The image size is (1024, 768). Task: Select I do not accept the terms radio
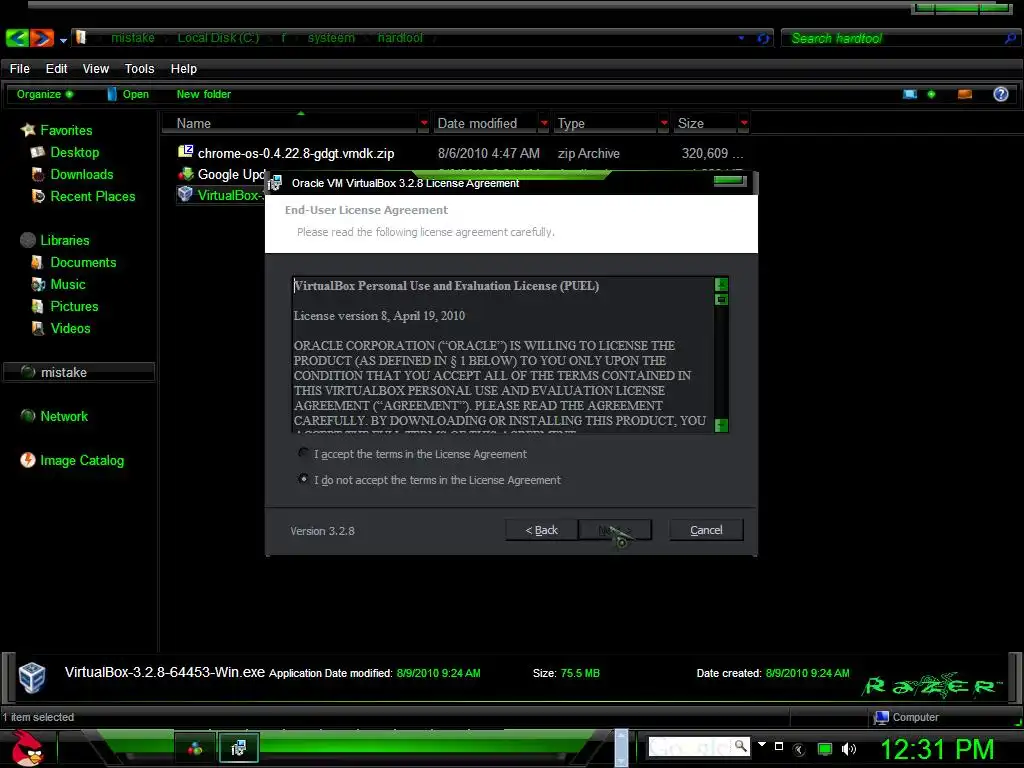coord(303,479)
